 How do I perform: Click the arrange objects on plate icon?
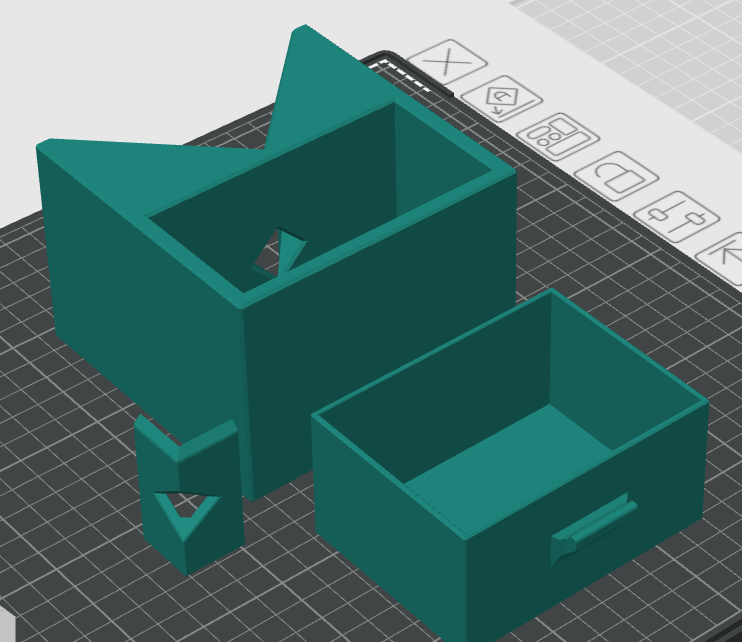(x=559, y=136)
